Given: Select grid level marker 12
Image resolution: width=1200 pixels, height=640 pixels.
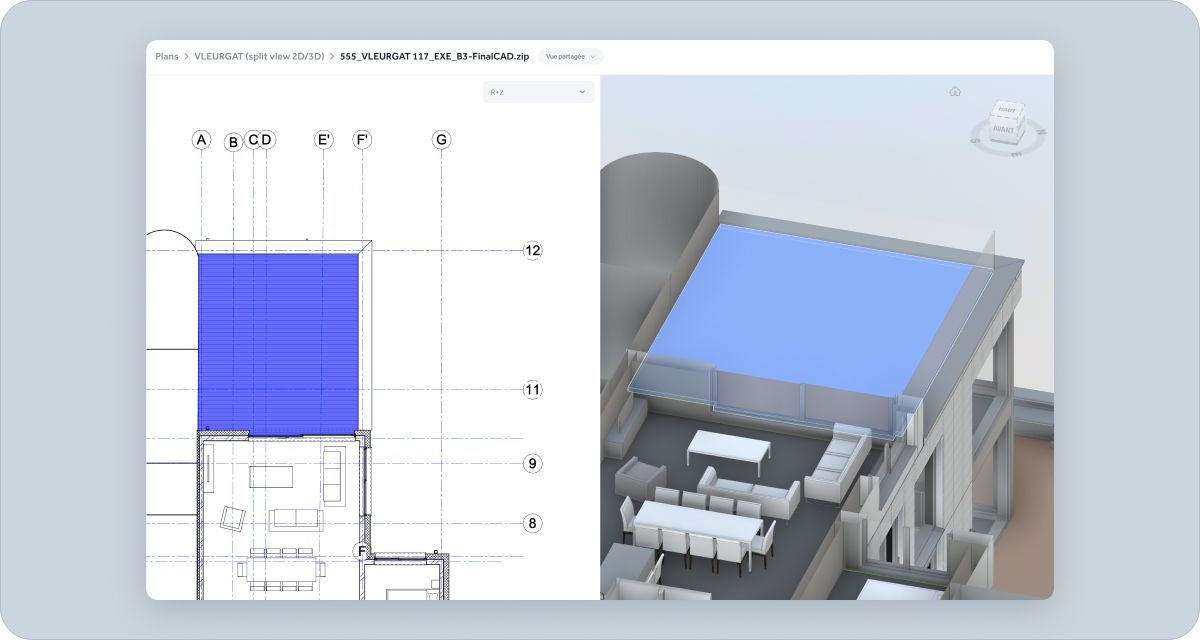Looking at the screenshot, I should pyautogui.click(x=532, y=250).
